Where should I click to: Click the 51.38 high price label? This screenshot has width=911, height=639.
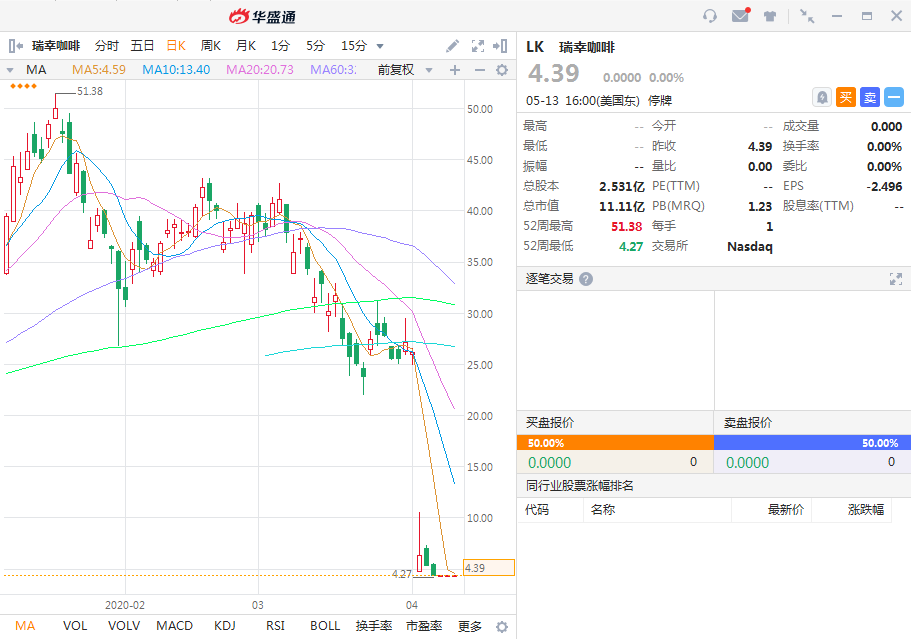pyautogui.click(x=90, y=91)
